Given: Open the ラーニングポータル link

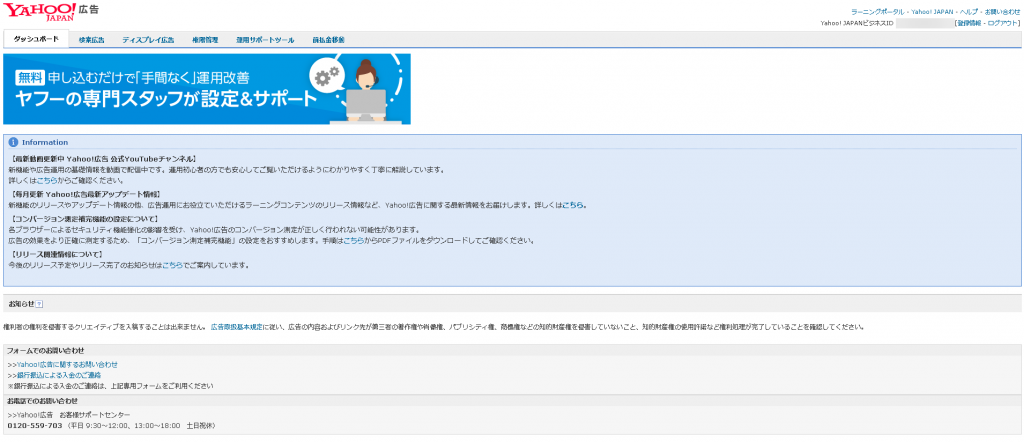Looking at the screenshot, I should (x=877, y=12).
